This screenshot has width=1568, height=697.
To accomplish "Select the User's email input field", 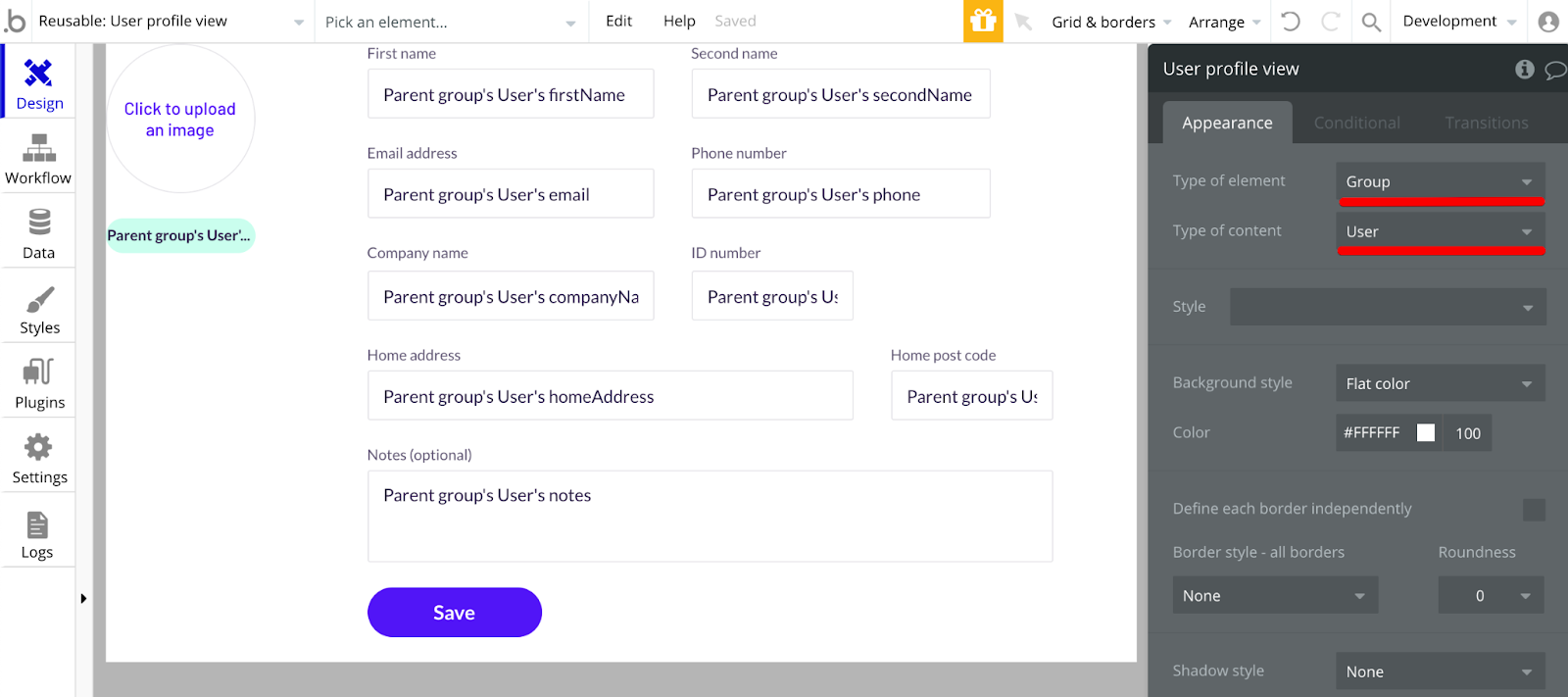I will coord(511,194).
